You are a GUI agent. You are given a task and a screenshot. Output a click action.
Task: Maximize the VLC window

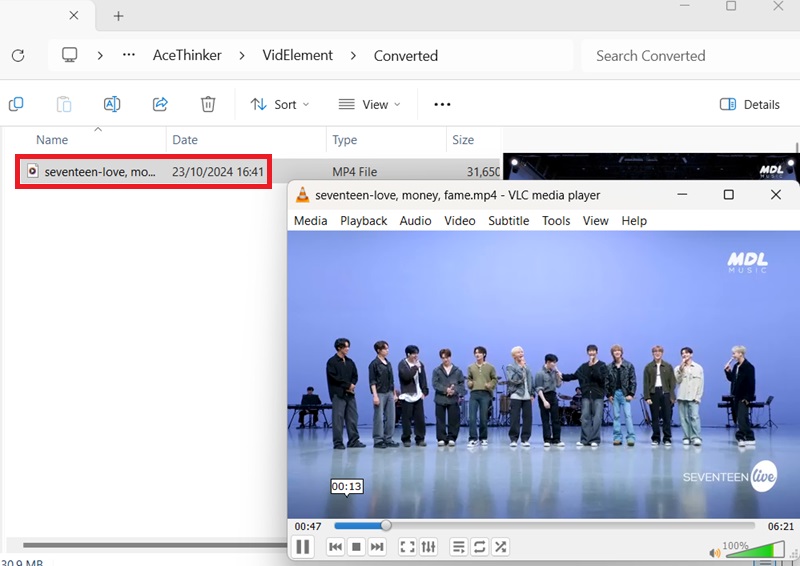coord(729,194)
